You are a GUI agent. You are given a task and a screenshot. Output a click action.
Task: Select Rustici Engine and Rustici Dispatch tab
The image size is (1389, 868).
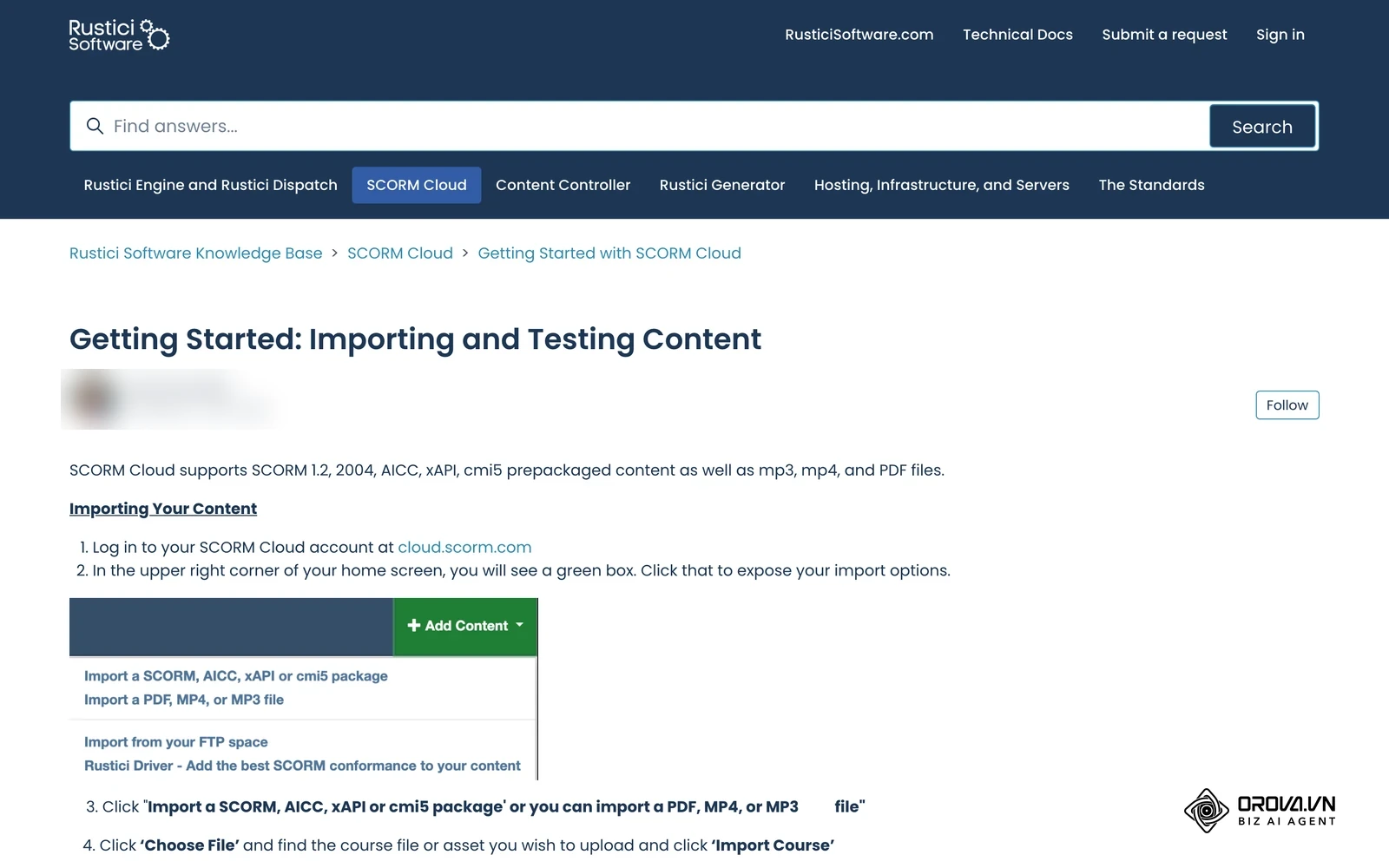210,185
